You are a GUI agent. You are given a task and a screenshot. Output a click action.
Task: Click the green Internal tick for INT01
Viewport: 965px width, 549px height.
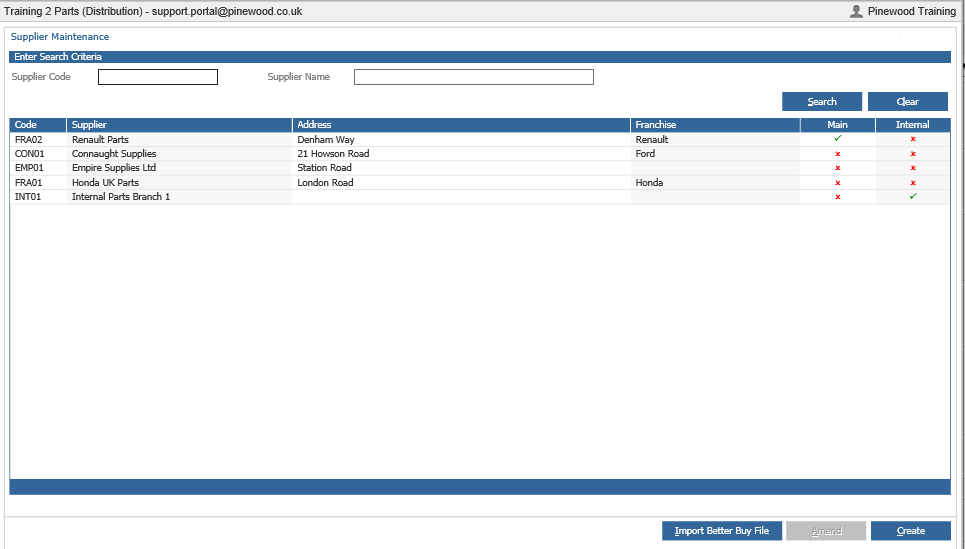913,196
